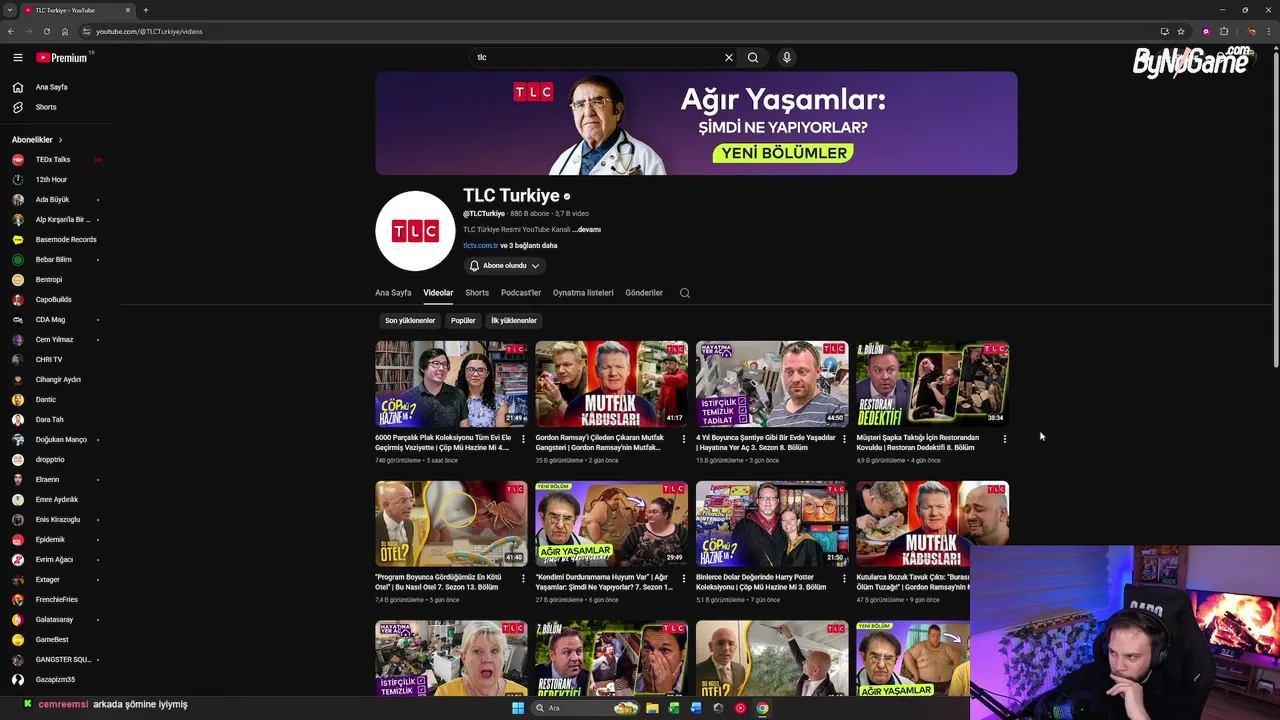The image size is (1280, 720).
Task: Open File Explorer from taskbar
Action: pyautogui.click(x=652, y=708)
